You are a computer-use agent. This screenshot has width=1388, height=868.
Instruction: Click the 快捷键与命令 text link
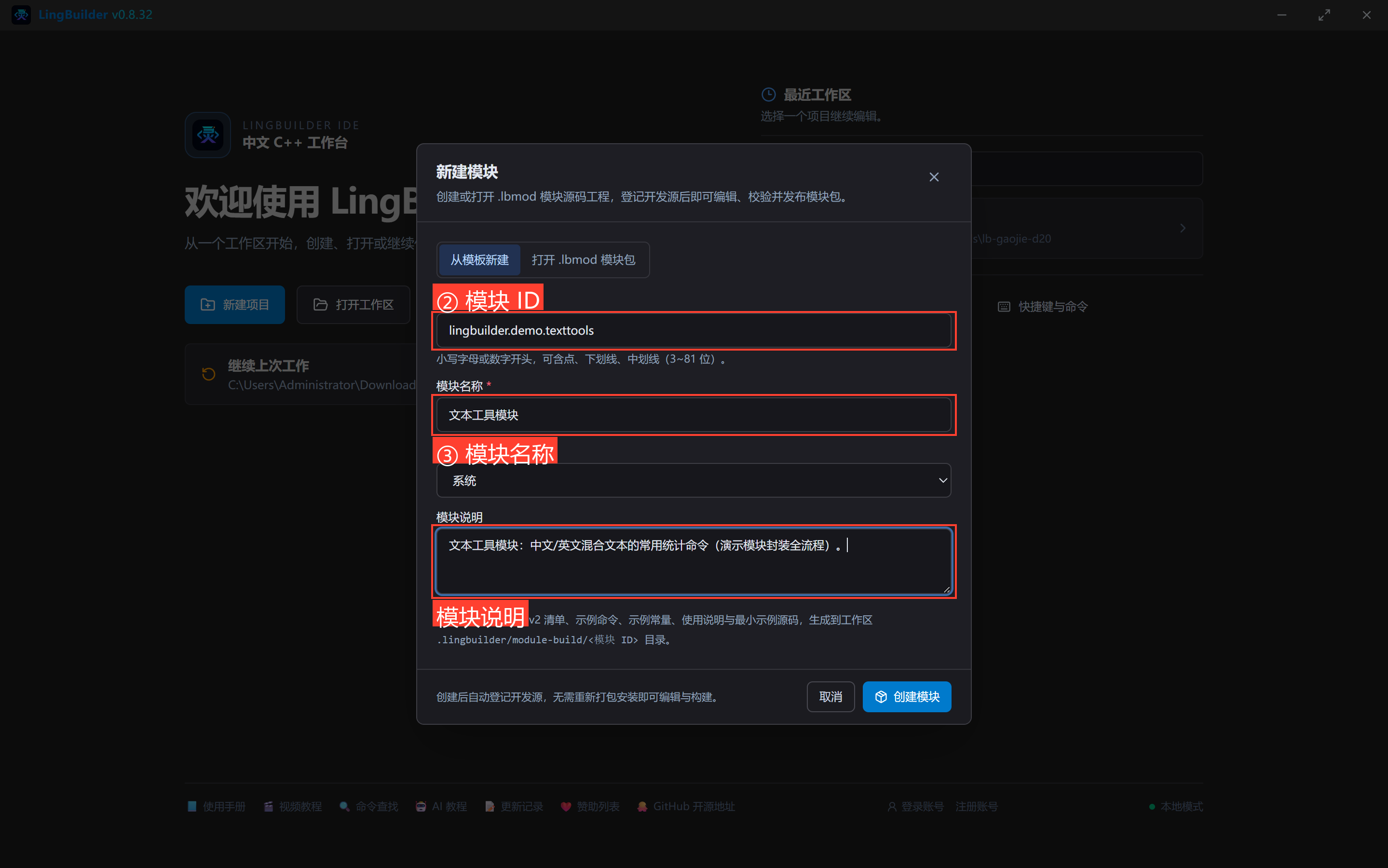pyautogui.click(x=1053, y=307)
